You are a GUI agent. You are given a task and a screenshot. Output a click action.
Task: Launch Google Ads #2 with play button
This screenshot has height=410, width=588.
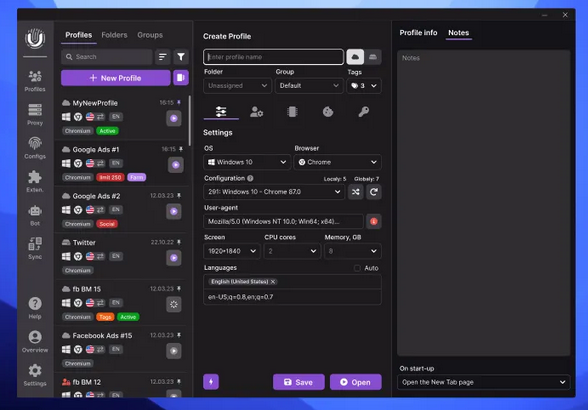pyautogui.click(x=174, y=211)
